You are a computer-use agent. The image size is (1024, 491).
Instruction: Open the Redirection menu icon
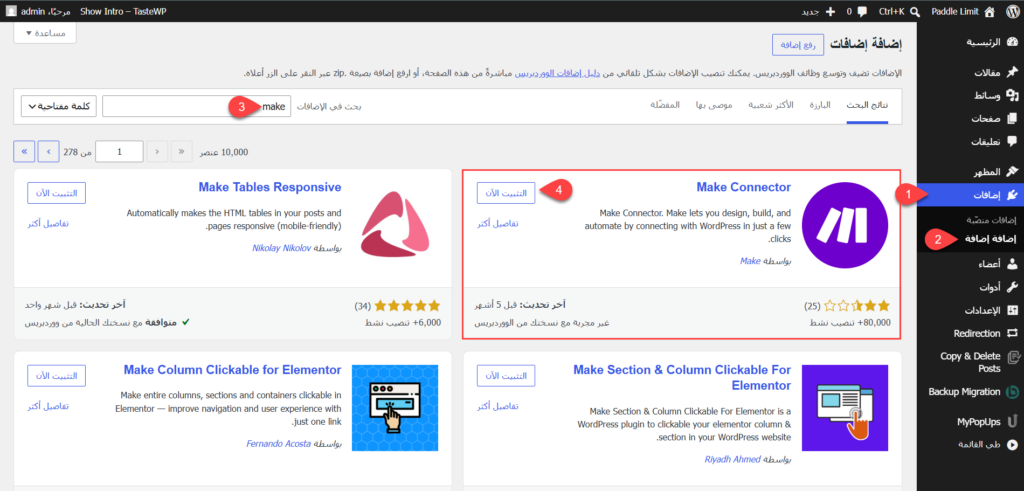(x=1012, y=334)
